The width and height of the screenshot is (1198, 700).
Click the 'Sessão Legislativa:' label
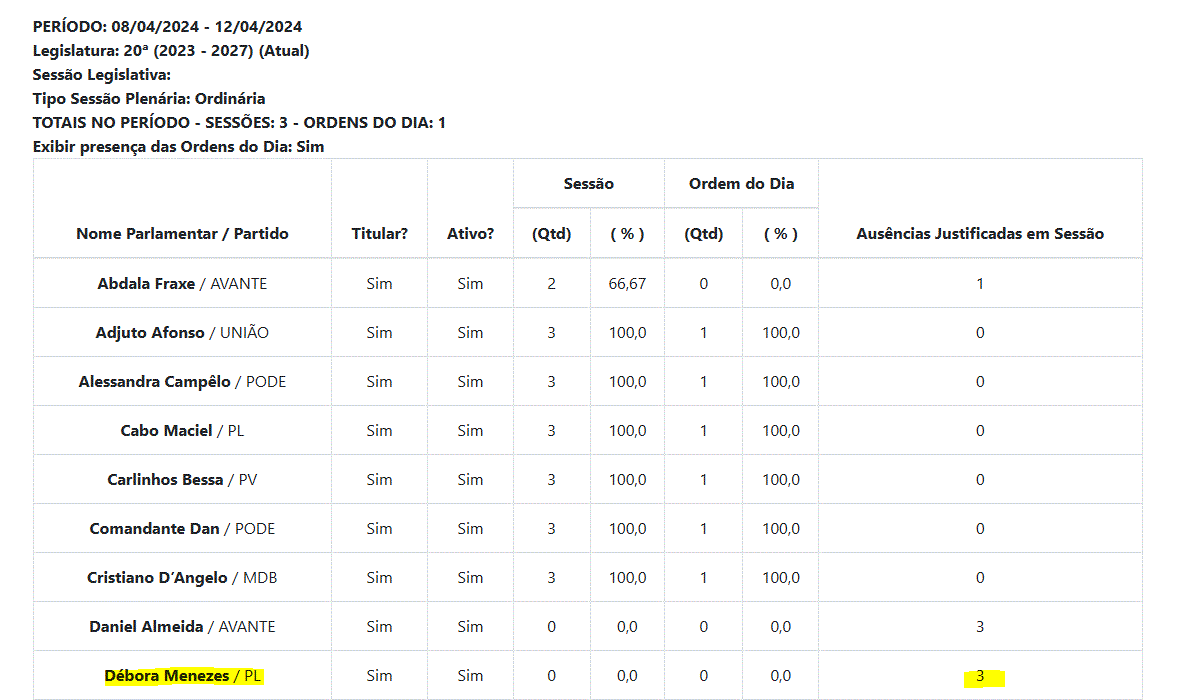coord(102,75)
